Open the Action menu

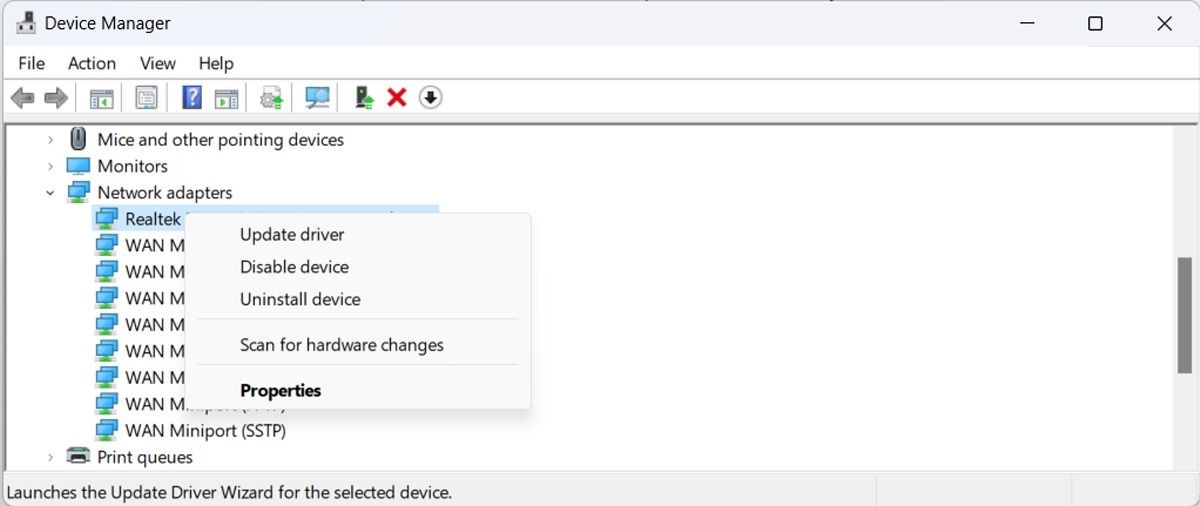92,63
